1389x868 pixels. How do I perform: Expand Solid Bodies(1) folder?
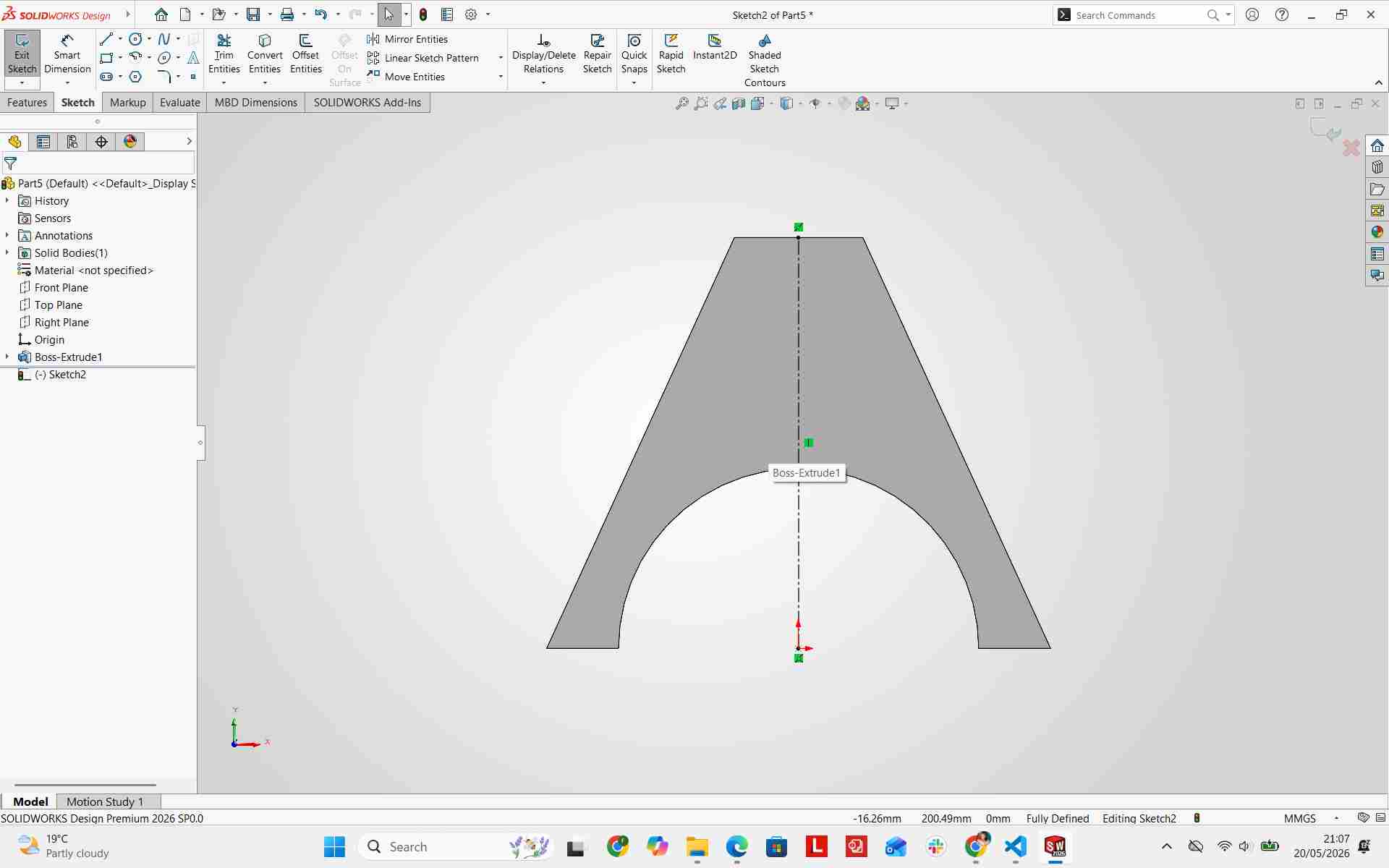[x=7, y=252]
